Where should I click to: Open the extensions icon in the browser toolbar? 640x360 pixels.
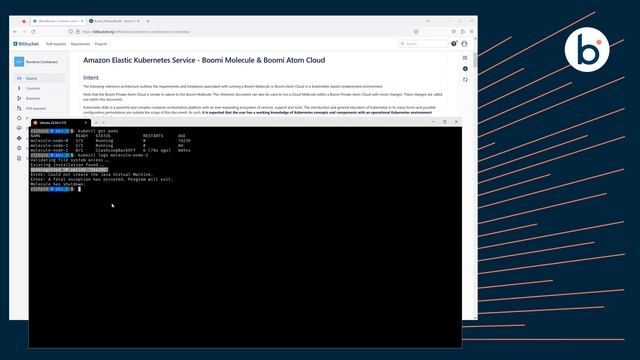463,31
